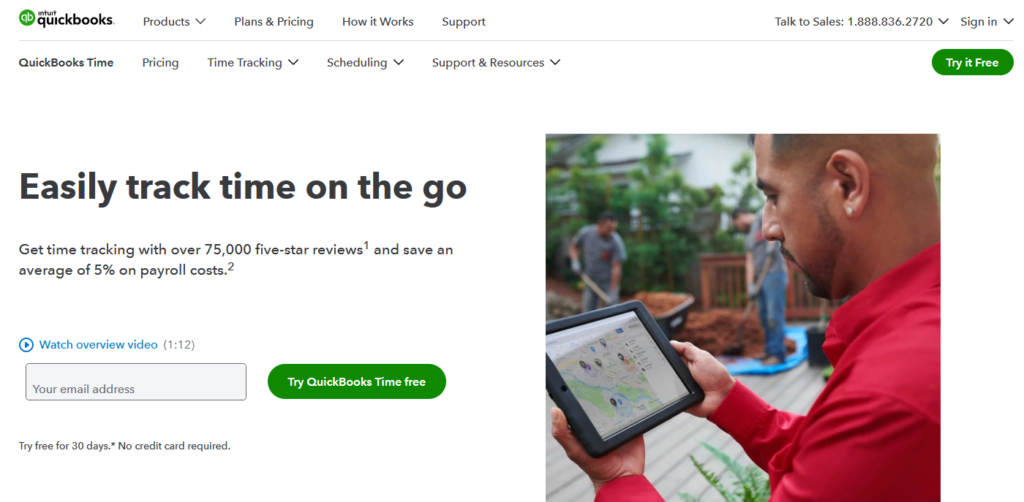Click the QuickBooks Time heading link
This screenshot has height=502, width=1024.
(x=66, y=63)
